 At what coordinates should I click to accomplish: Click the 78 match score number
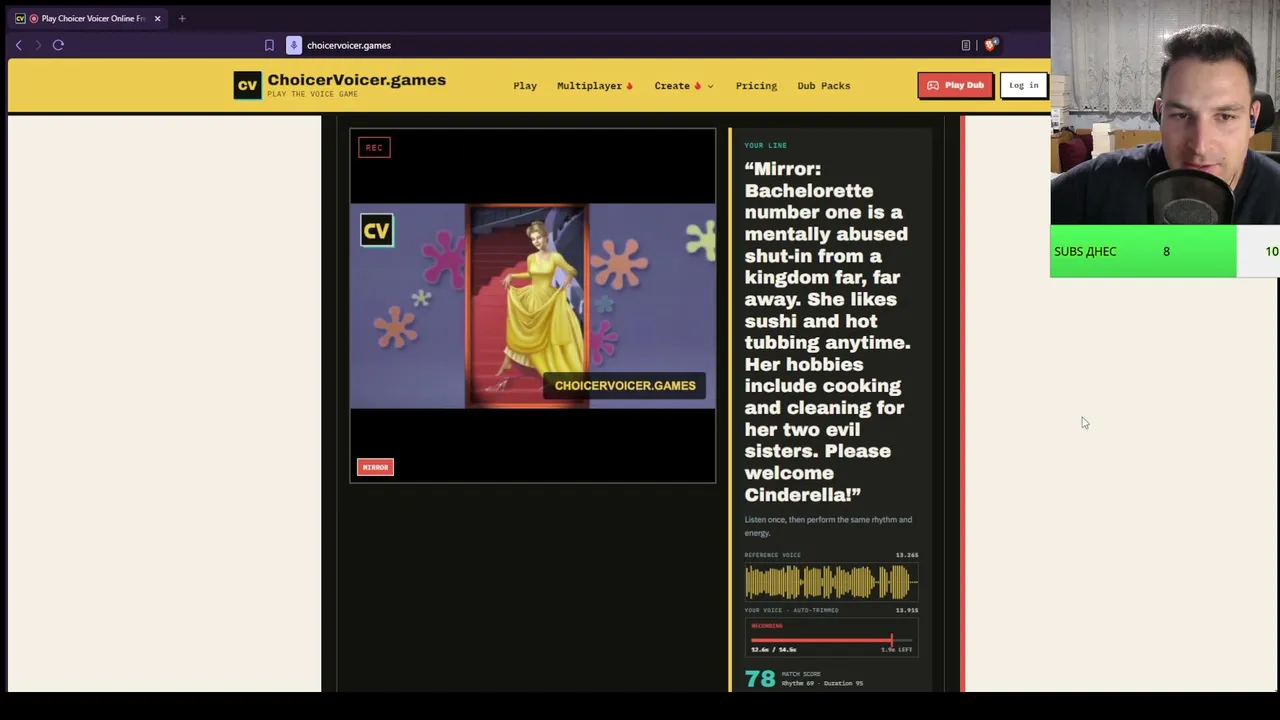coord(760,679)
